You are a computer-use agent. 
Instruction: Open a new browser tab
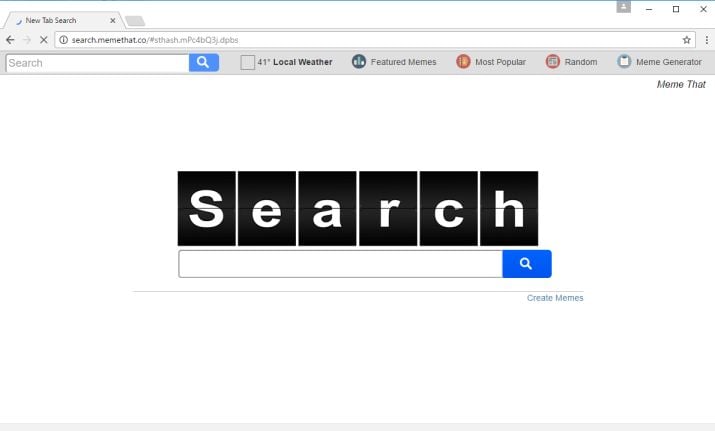pos(134,21)
